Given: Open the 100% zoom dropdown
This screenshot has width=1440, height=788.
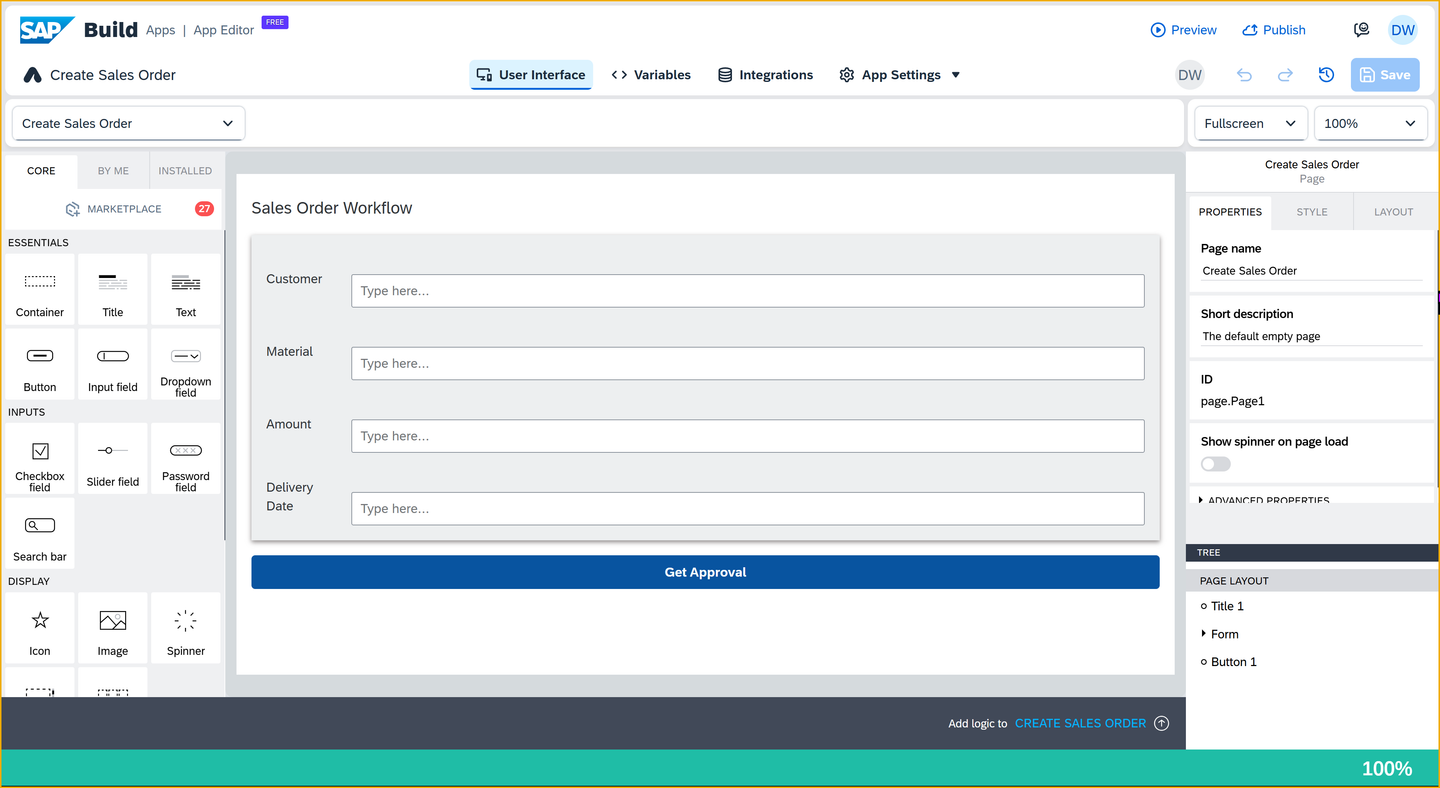Looking at the screenshot, I should coord(1370,123).
